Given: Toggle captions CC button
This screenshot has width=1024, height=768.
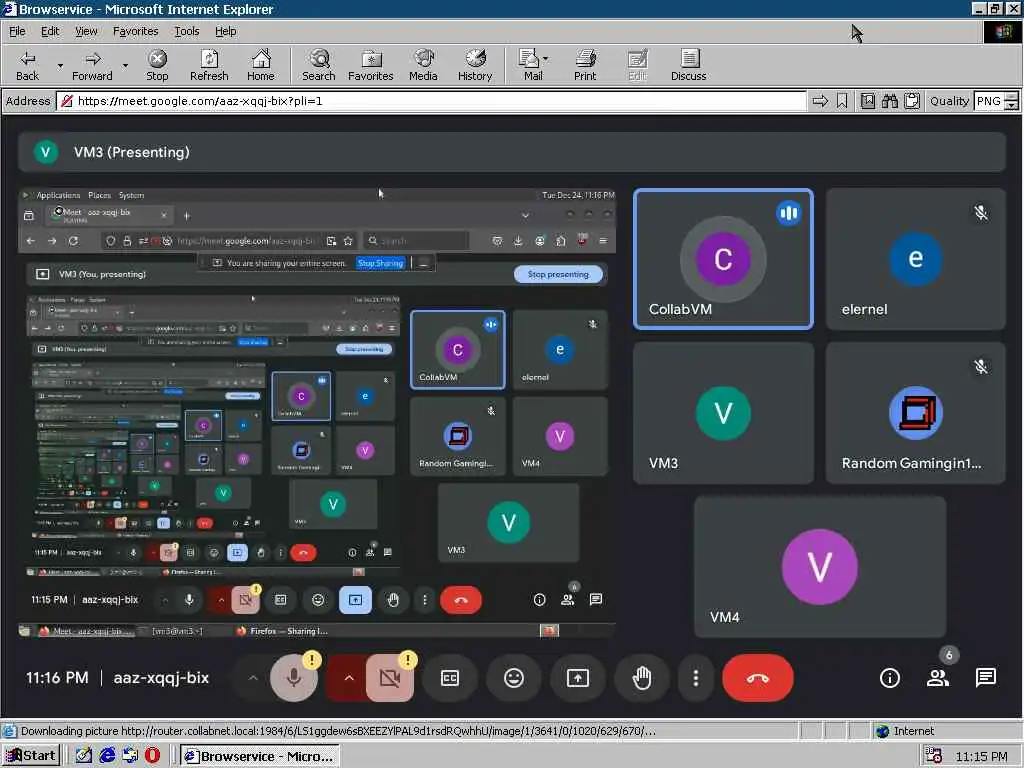Looking at the screenshot, I should click(450, 678).
